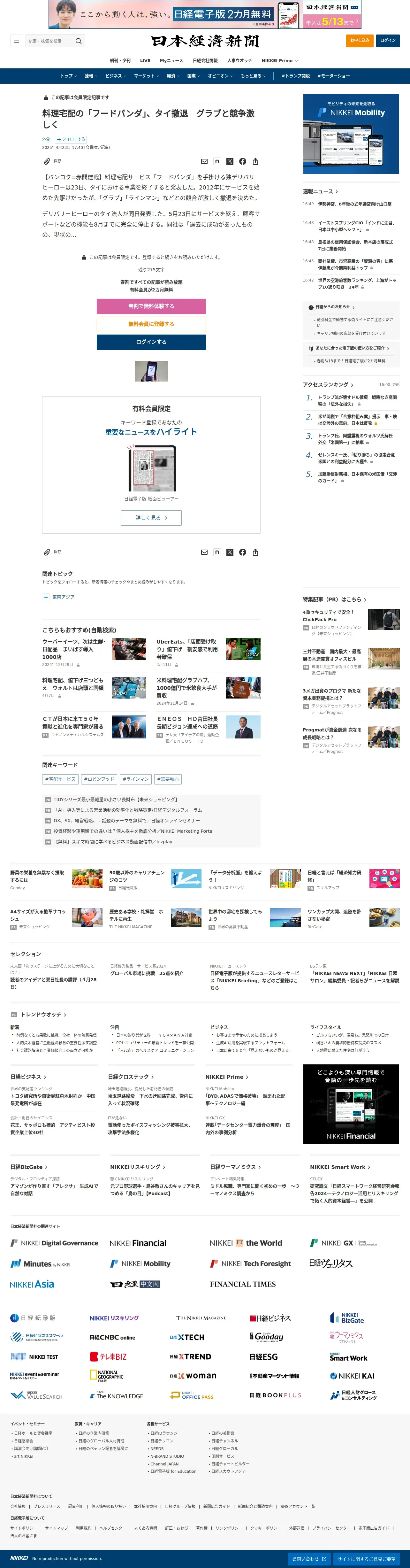Open the hamburger menu icon
Screen dimensions: 410x1568
[16, 41]
